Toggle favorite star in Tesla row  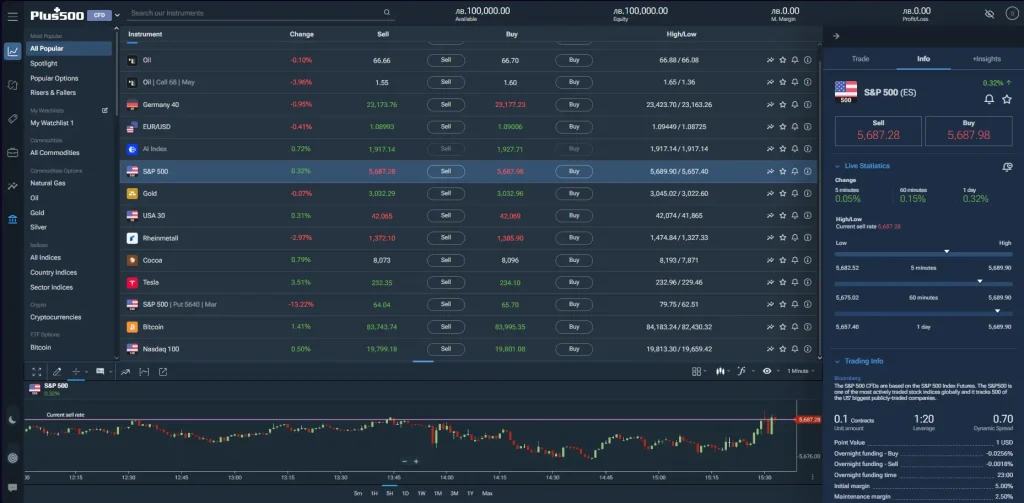click(782, 283)
